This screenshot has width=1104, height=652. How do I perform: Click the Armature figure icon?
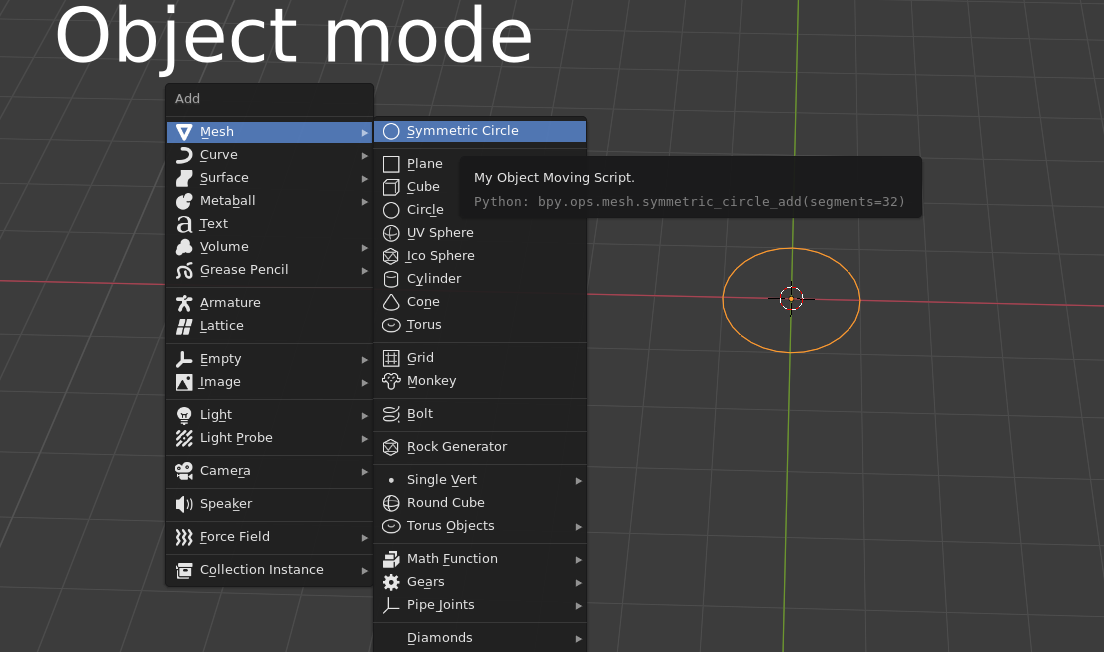coord(184,303)
